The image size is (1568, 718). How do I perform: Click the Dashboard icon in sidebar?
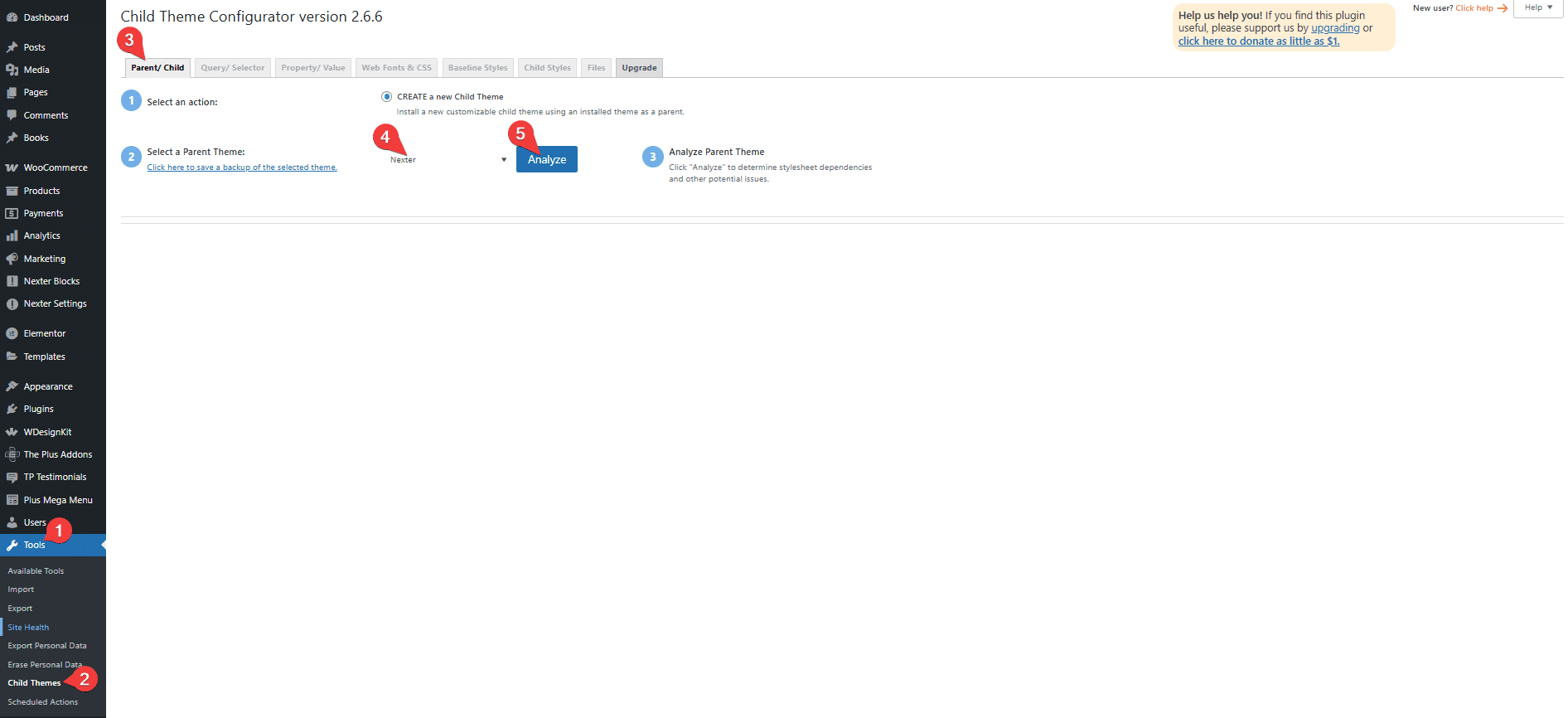click(x=12, y=17)
